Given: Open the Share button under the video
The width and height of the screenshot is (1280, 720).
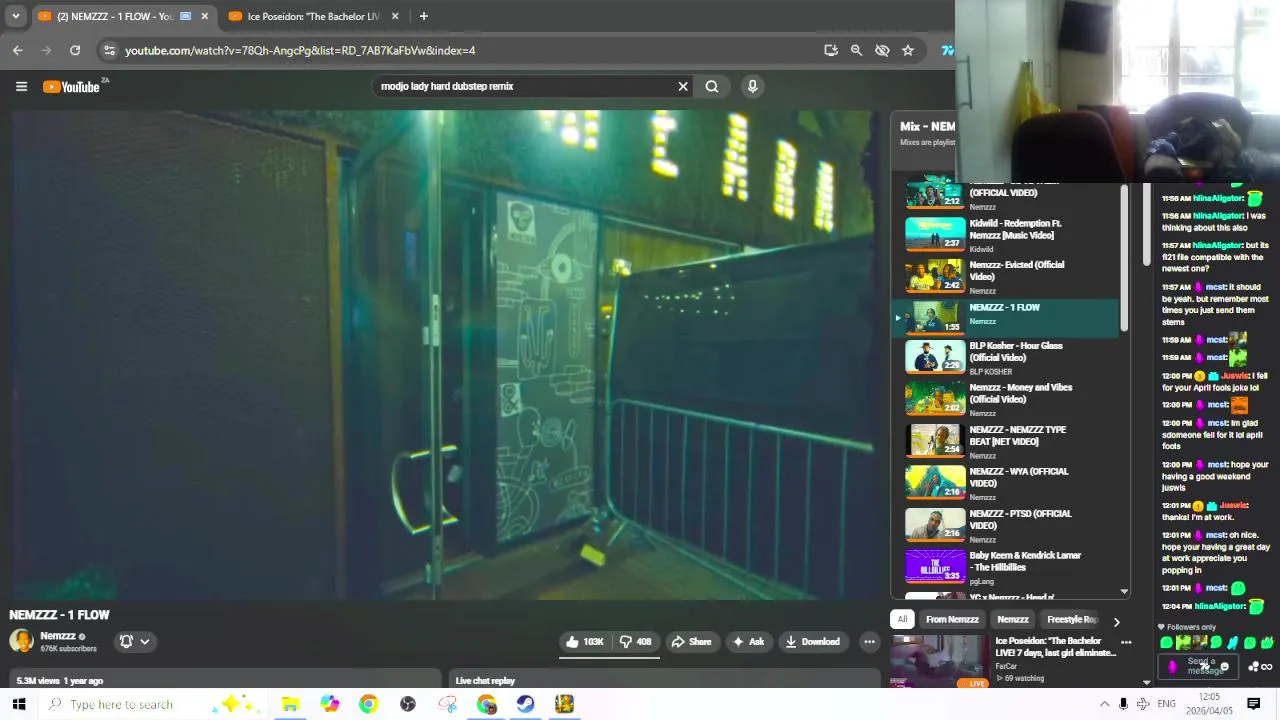Looking at the screenshot, I should click(692, 642).
